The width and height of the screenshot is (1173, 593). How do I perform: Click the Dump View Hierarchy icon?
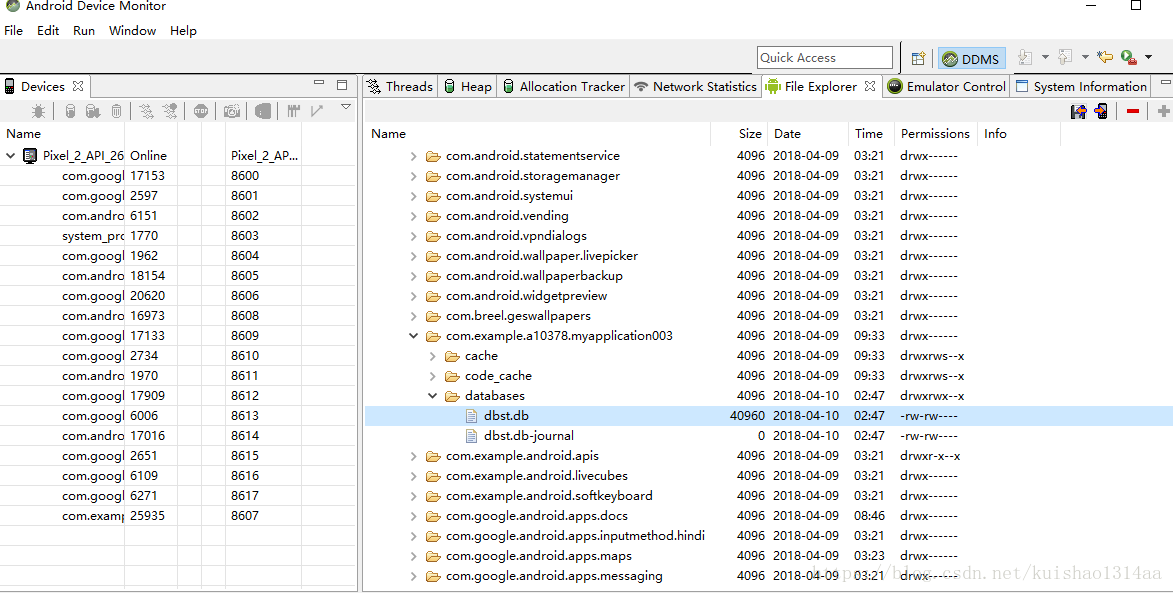coord(262,111)
